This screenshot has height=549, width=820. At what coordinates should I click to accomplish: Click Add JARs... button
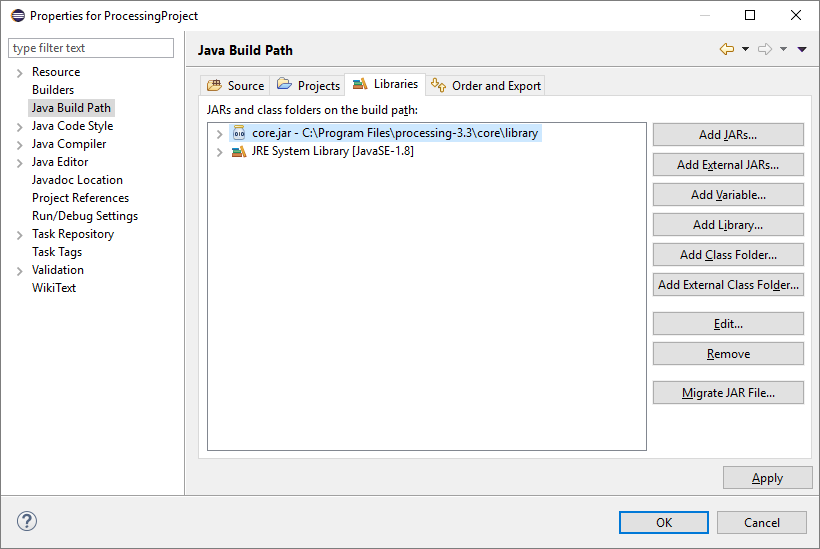(x=728, y=135)
